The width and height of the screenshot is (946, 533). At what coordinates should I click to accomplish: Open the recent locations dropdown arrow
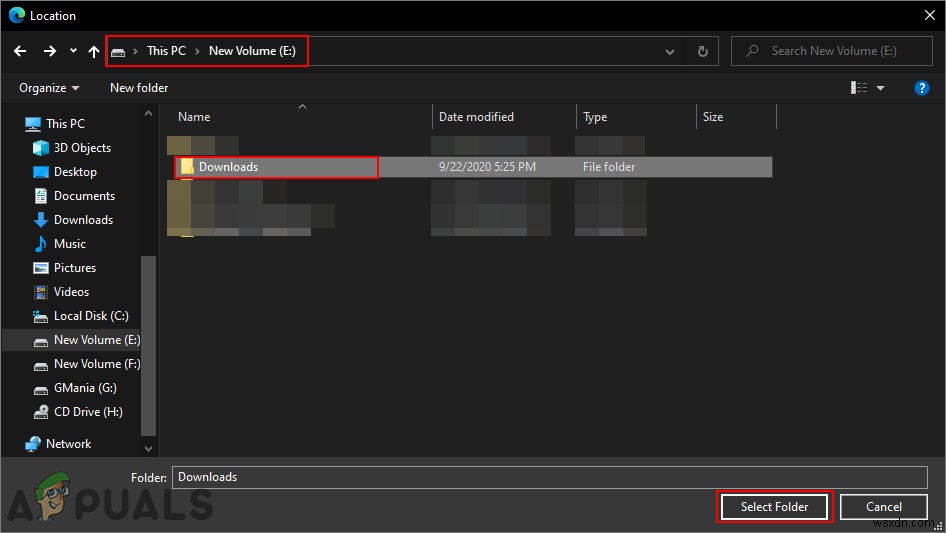click(73, 51)
